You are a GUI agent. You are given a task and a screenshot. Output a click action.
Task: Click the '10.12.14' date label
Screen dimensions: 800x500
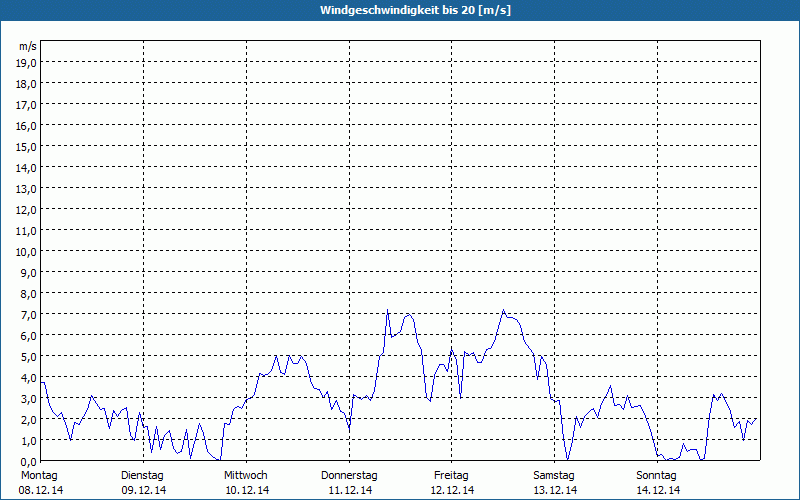point(247,490)
